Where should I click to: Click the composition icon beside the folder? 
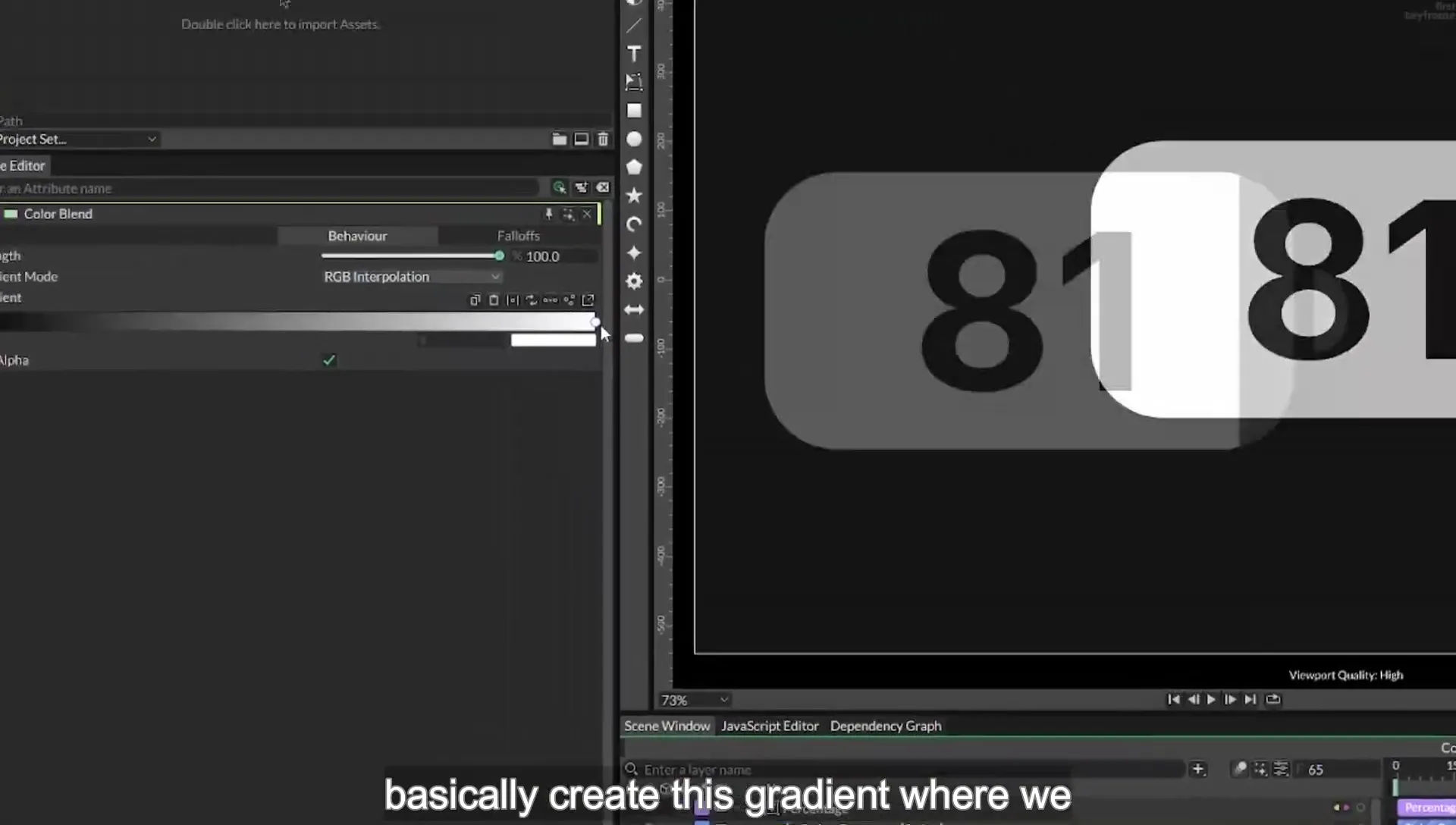point(582,139)
